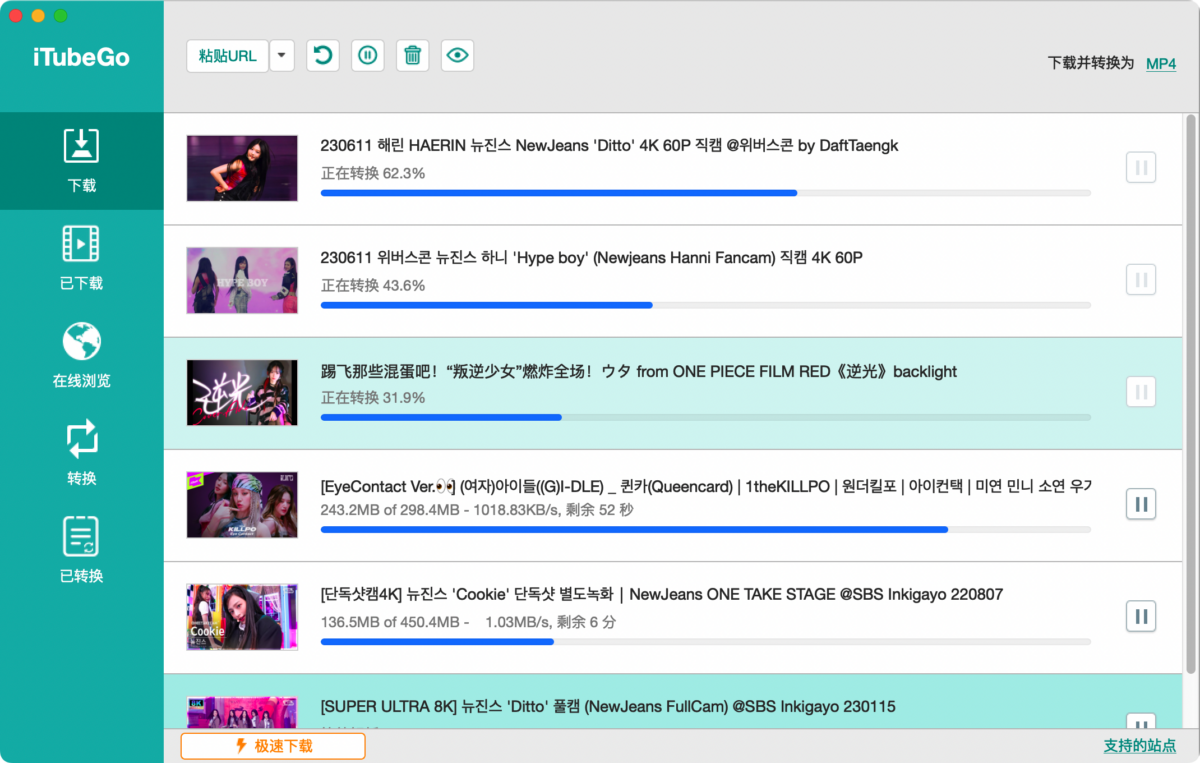This screenshot has height=763, width=1200.
Task: Click the resume-all circular arrow icon
Action: (x=322, y=56)
